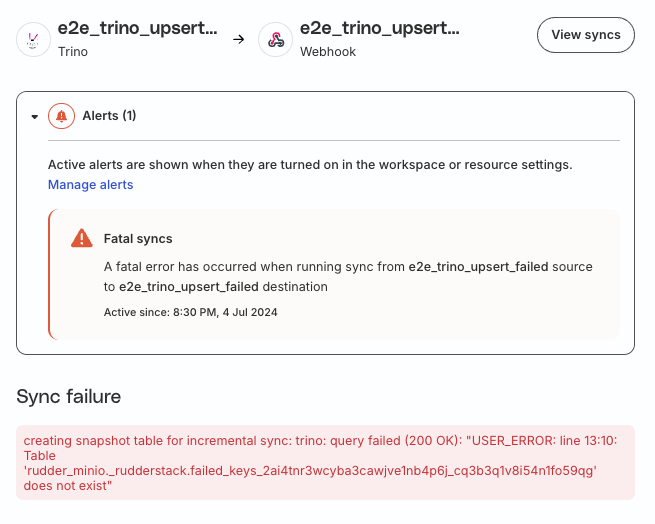The height and width of the screenshot is (524, 655).
Task: Click the e2e_trino_upsert source name
Action: pyautogui.click(x=137, y=28)
